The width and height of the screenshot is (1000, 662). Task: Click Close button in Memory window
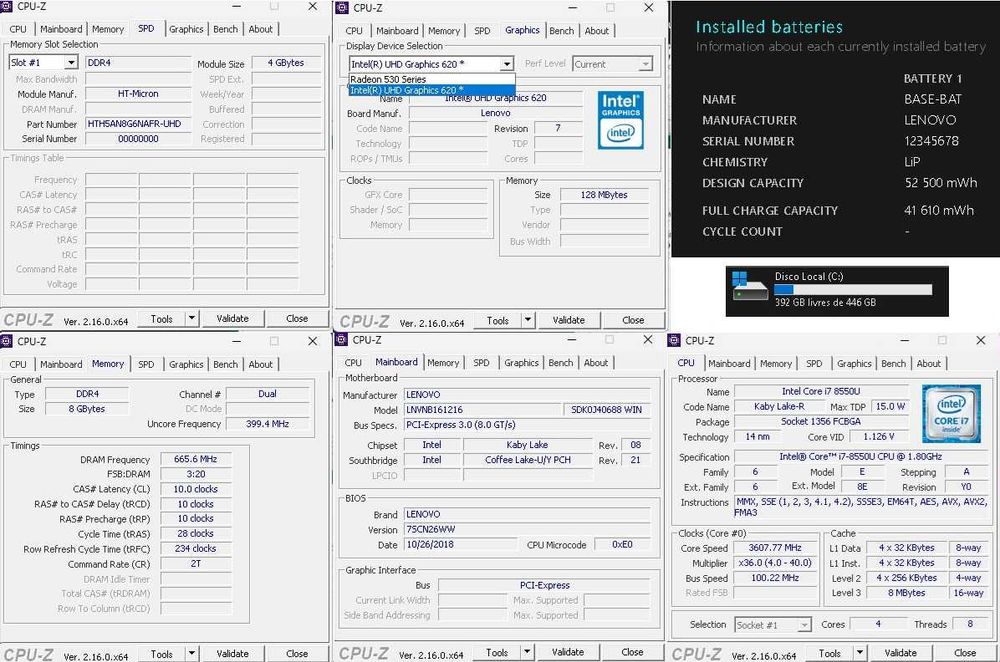point(297,653)
